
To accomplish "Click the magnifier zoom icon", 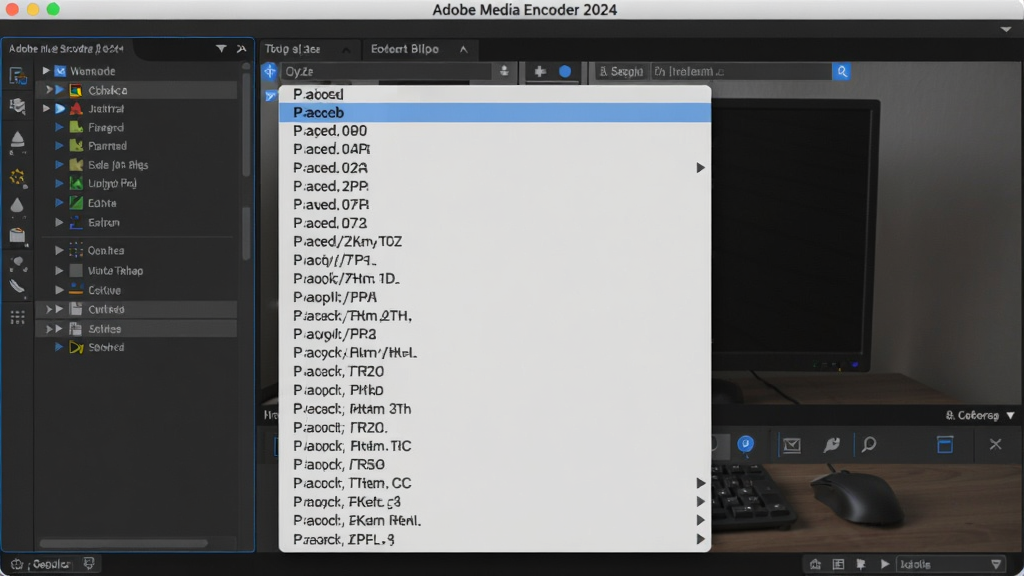I will pyautogui.click(x=869, y=445).
